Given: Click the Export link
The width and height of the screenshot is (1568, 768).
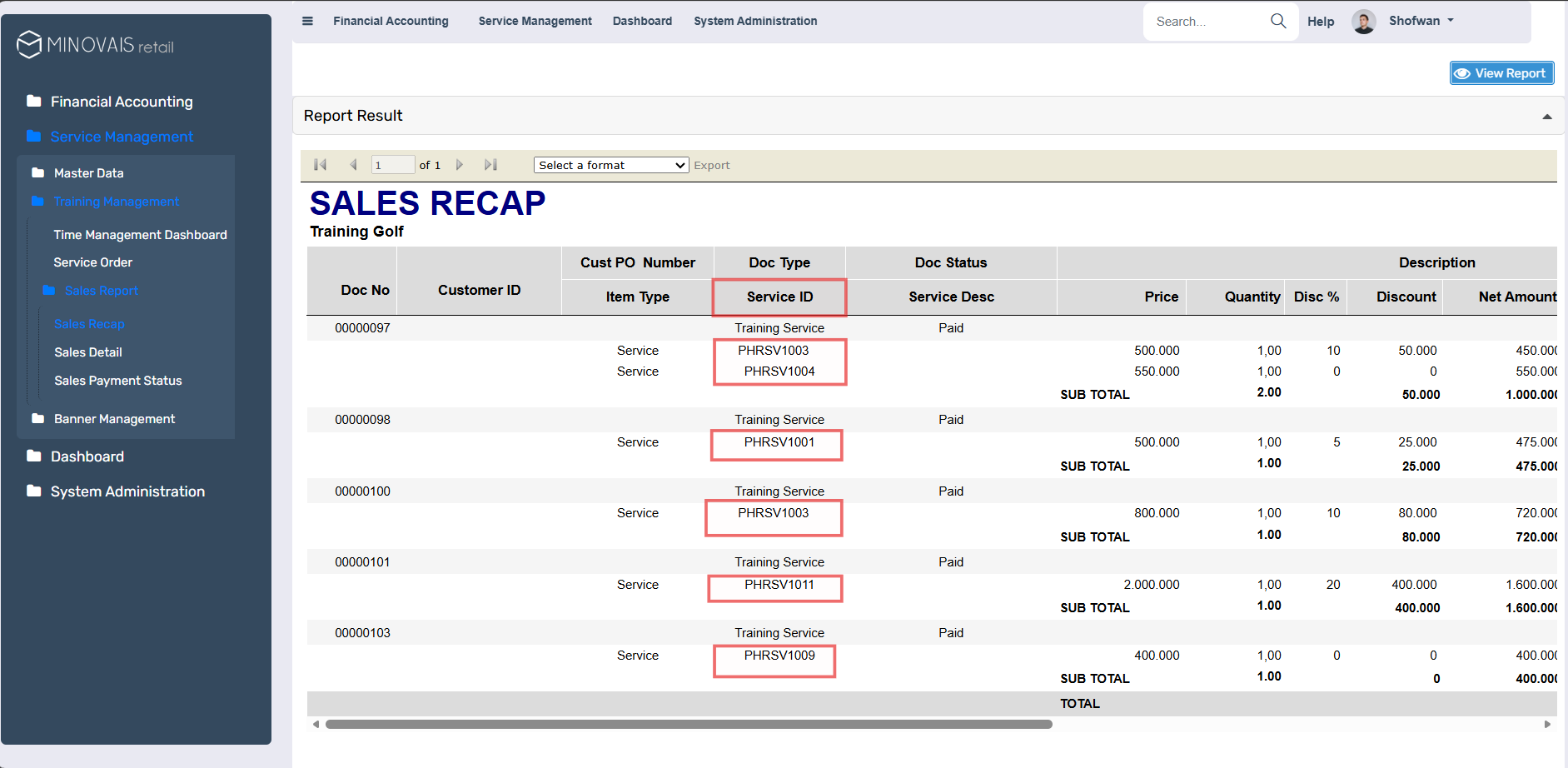Looking at the screenshot, I should pyautogui.click(x=711, y=166).
